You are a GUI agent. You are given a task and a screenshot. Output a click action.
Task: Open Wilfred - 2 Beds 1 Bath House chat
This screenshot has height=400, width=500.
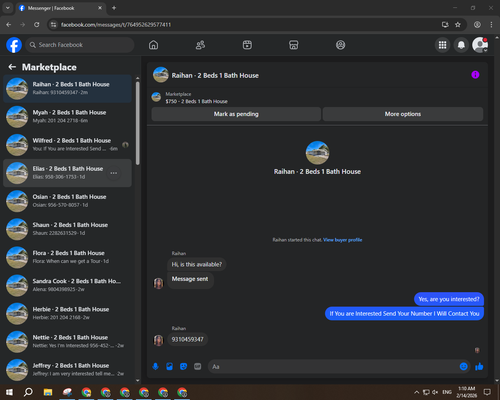pyautogui.click(x=68, y=145)
